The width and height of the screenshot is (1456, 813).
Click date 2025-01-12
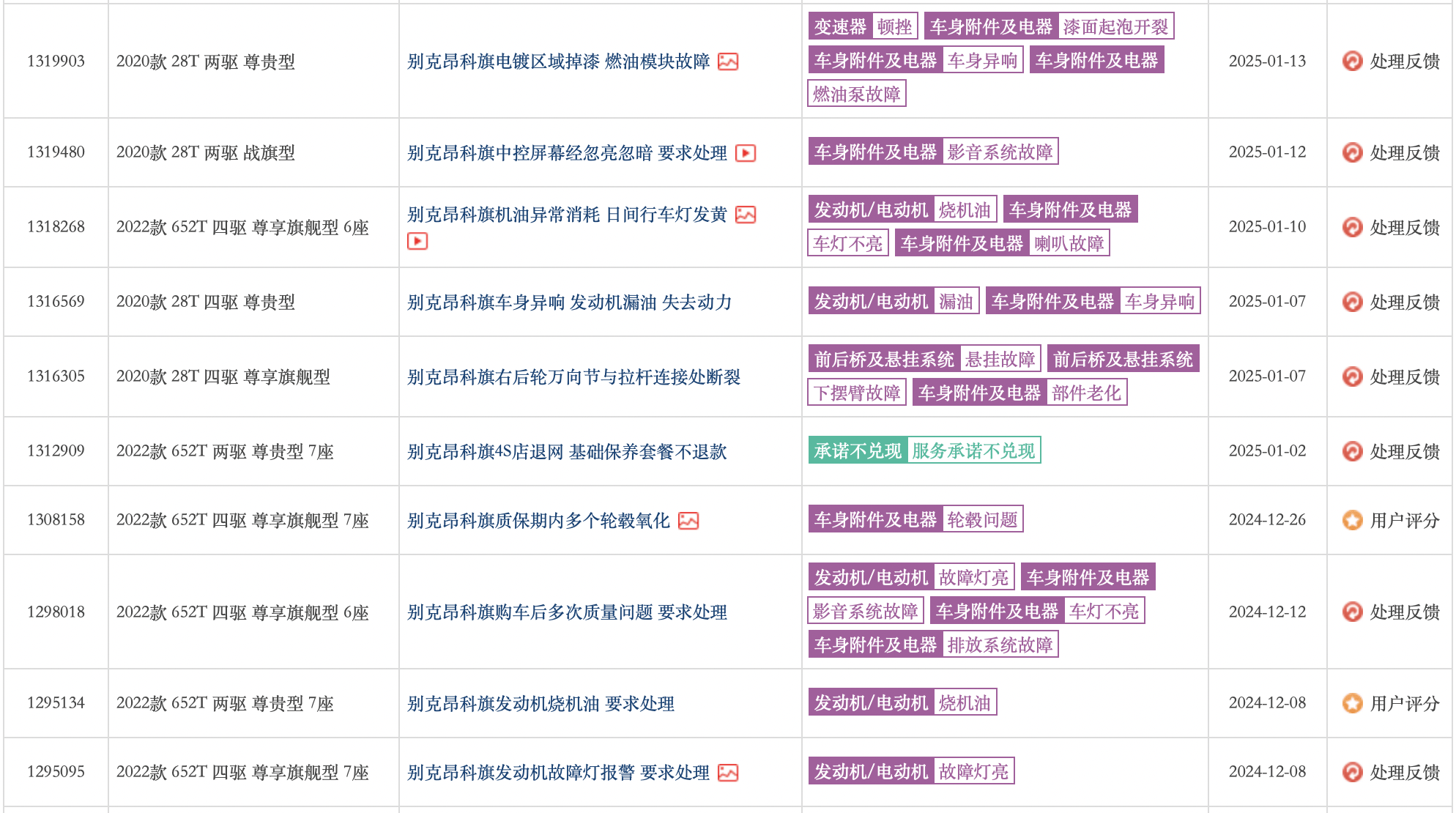(1267, 152)
